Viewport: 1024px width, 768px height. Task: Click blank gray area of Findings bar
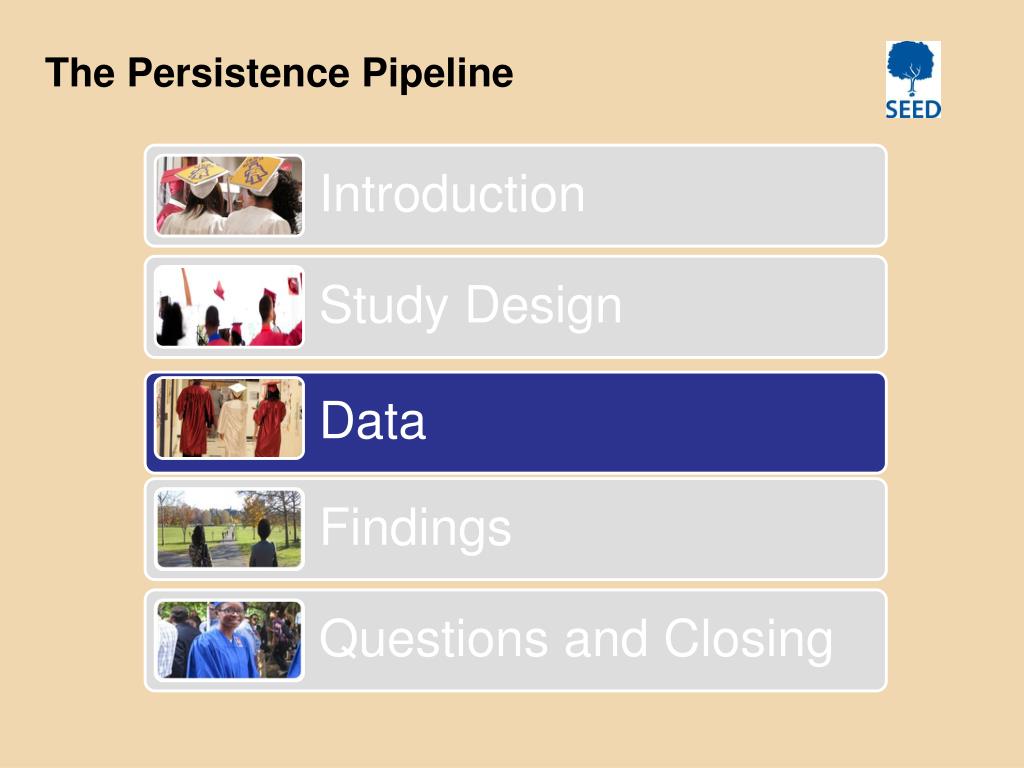click(692, 529)
